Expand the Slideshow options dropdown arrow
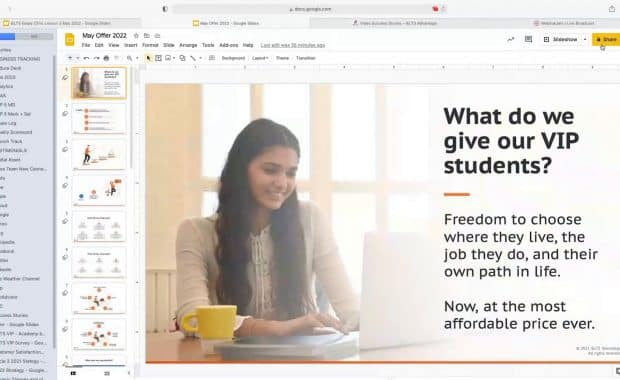The image size is (620, 380). pos(585,40)
